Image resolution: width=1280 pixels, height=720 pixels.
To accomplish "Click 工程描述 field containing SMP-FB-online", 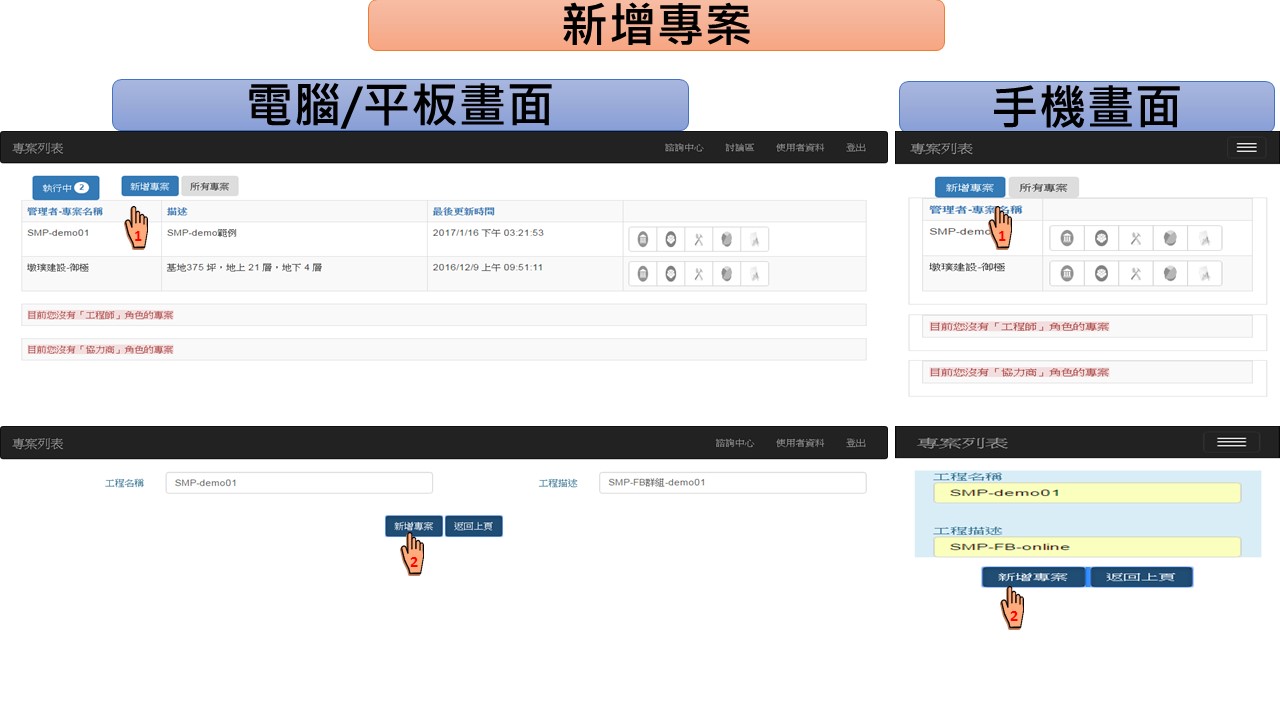I will pyautogui.click(x=1087, y=547).
